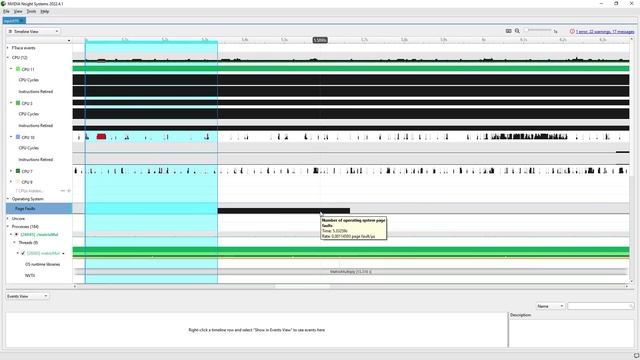Open the Help menu
640x360 pixels.
point(44,11)
